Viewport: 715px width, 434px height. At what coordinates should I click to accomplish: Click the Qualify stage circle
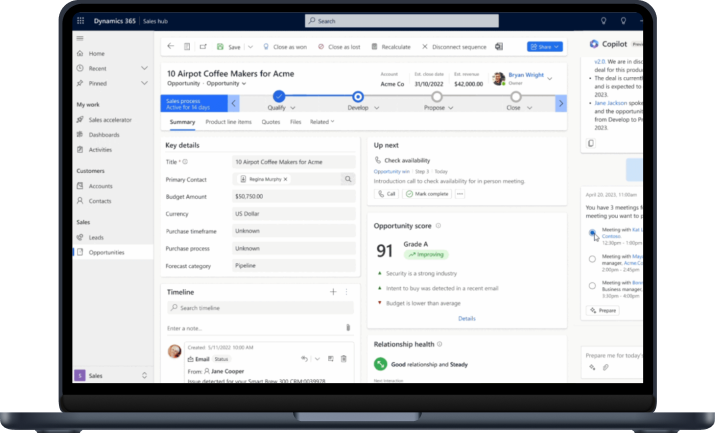point(279,96)
